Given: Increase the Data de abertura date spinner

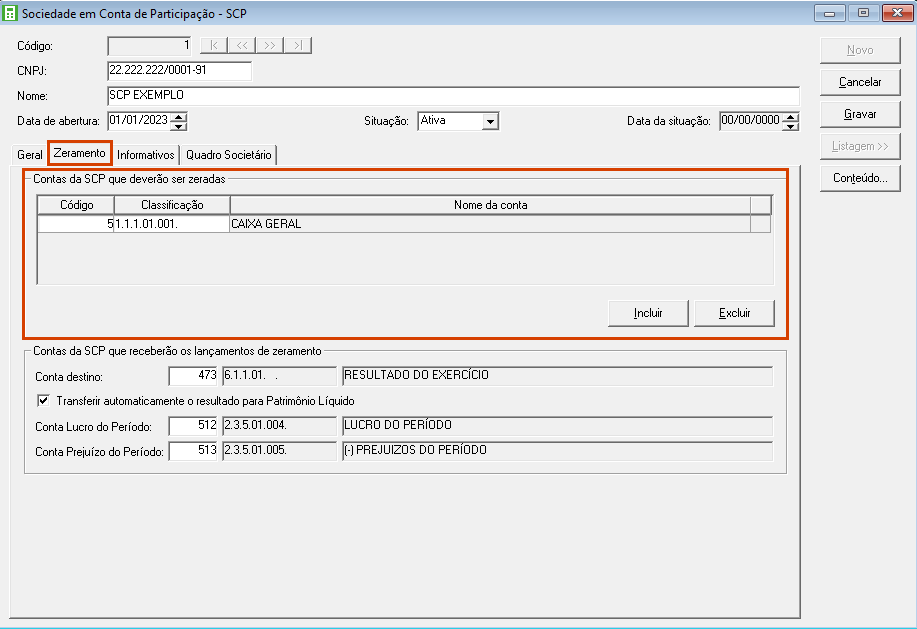Looking at the screenshot, I should tap(179, 116).
